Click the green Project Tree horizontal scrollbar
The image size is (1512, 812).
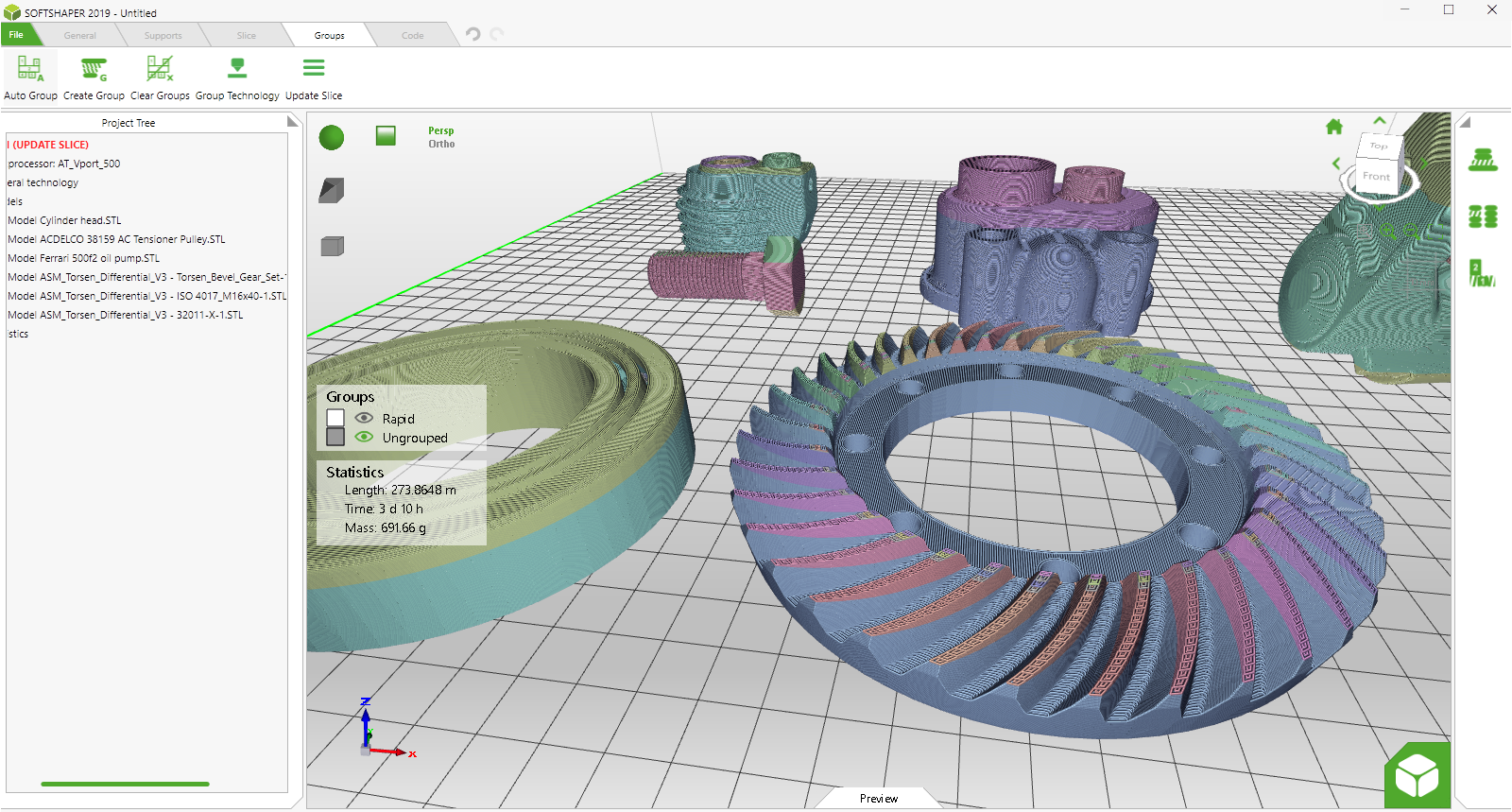(x=125, y=784)
